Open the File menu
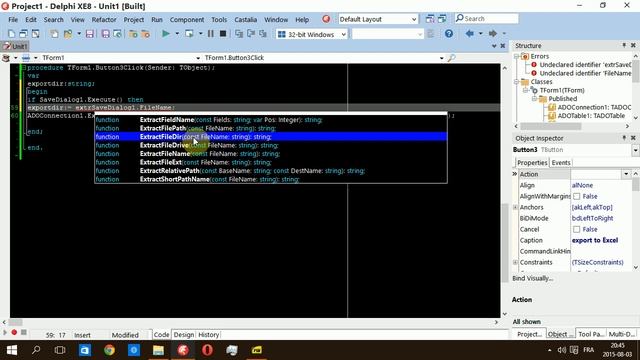The image size is (640, 360). click(13, 20)
